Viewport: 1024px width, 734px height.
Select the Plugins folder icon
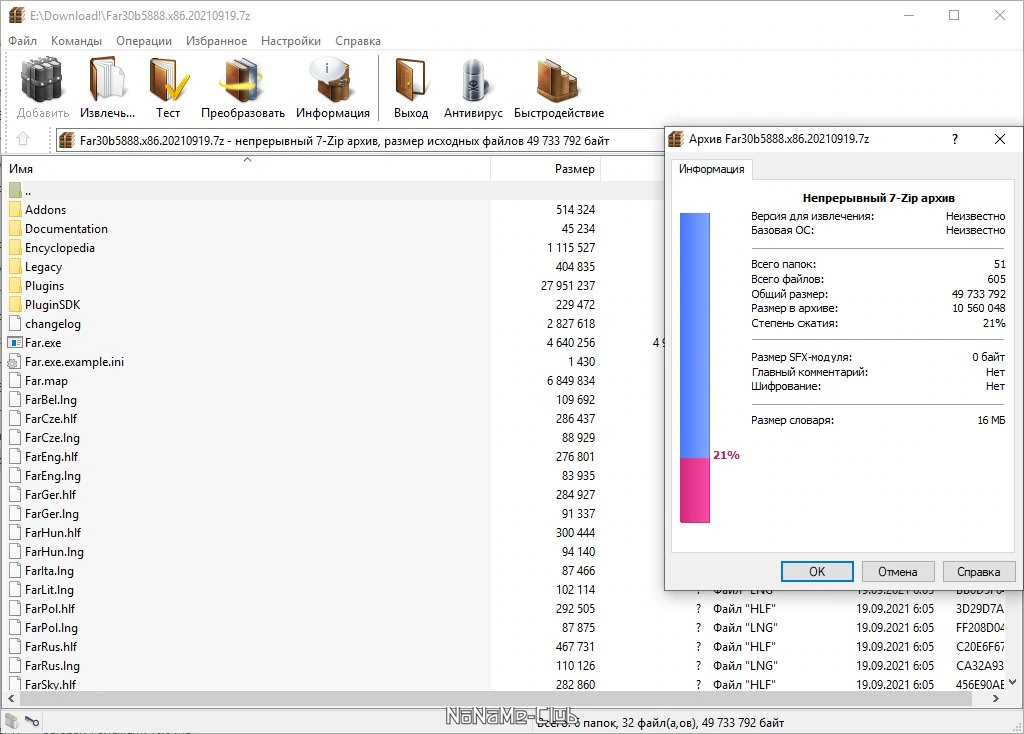pos(16,285)
